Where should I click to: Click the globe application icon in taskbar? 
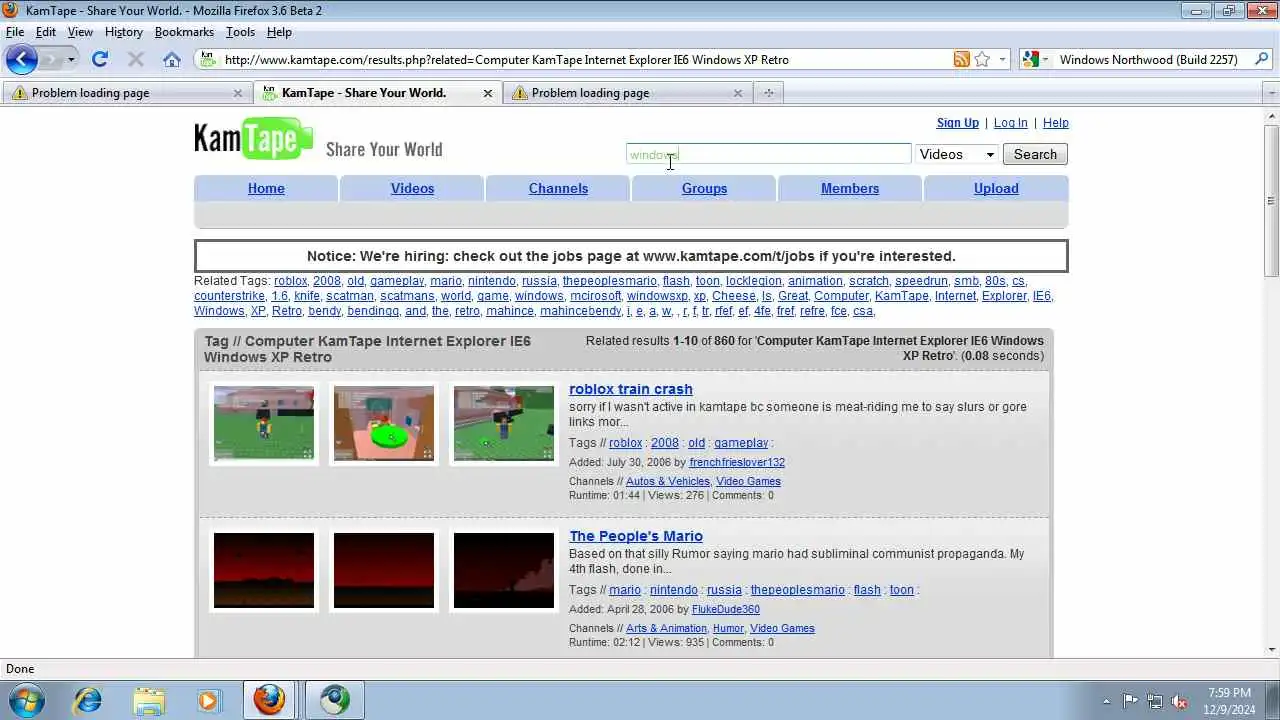pyautogui.click(x=334, y=700)
